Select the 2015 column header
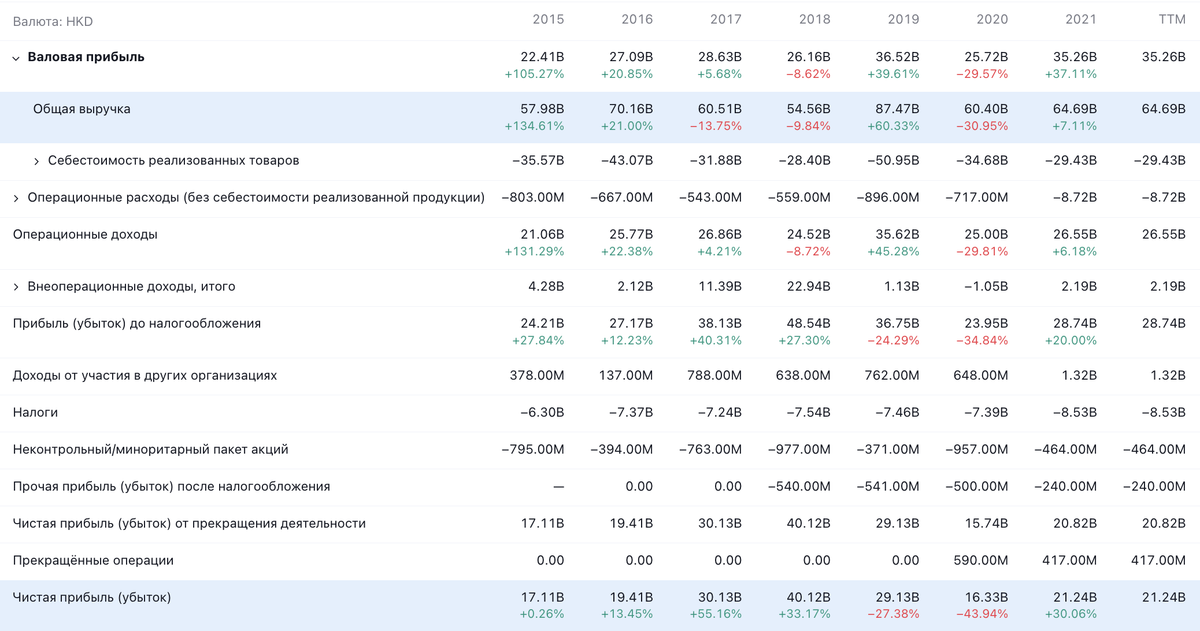 coord(548,20)
